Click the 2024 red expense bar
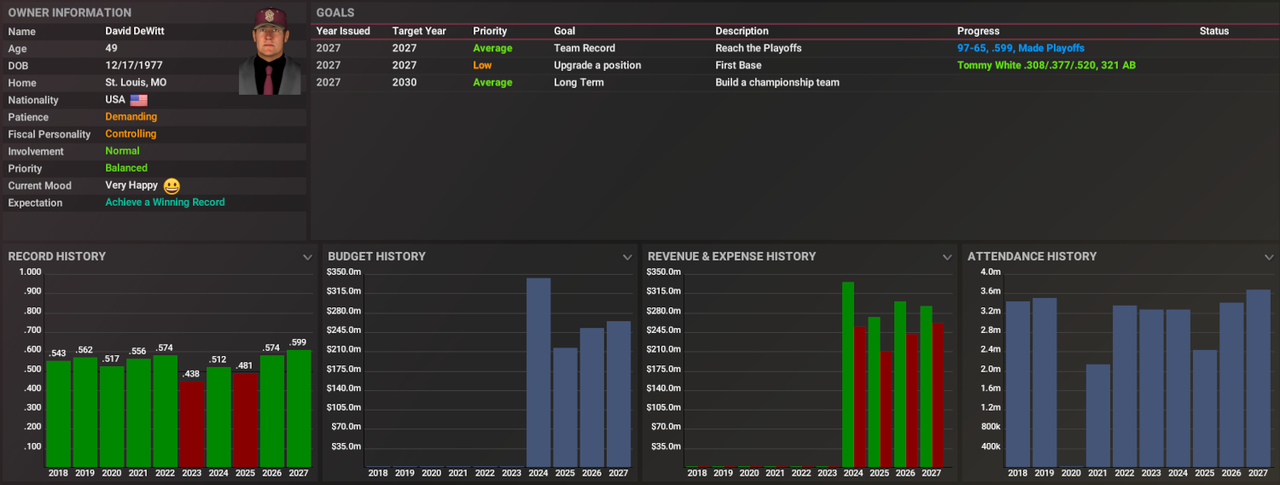The height and width of the screenshot is (485, 1280). point(860,396)
